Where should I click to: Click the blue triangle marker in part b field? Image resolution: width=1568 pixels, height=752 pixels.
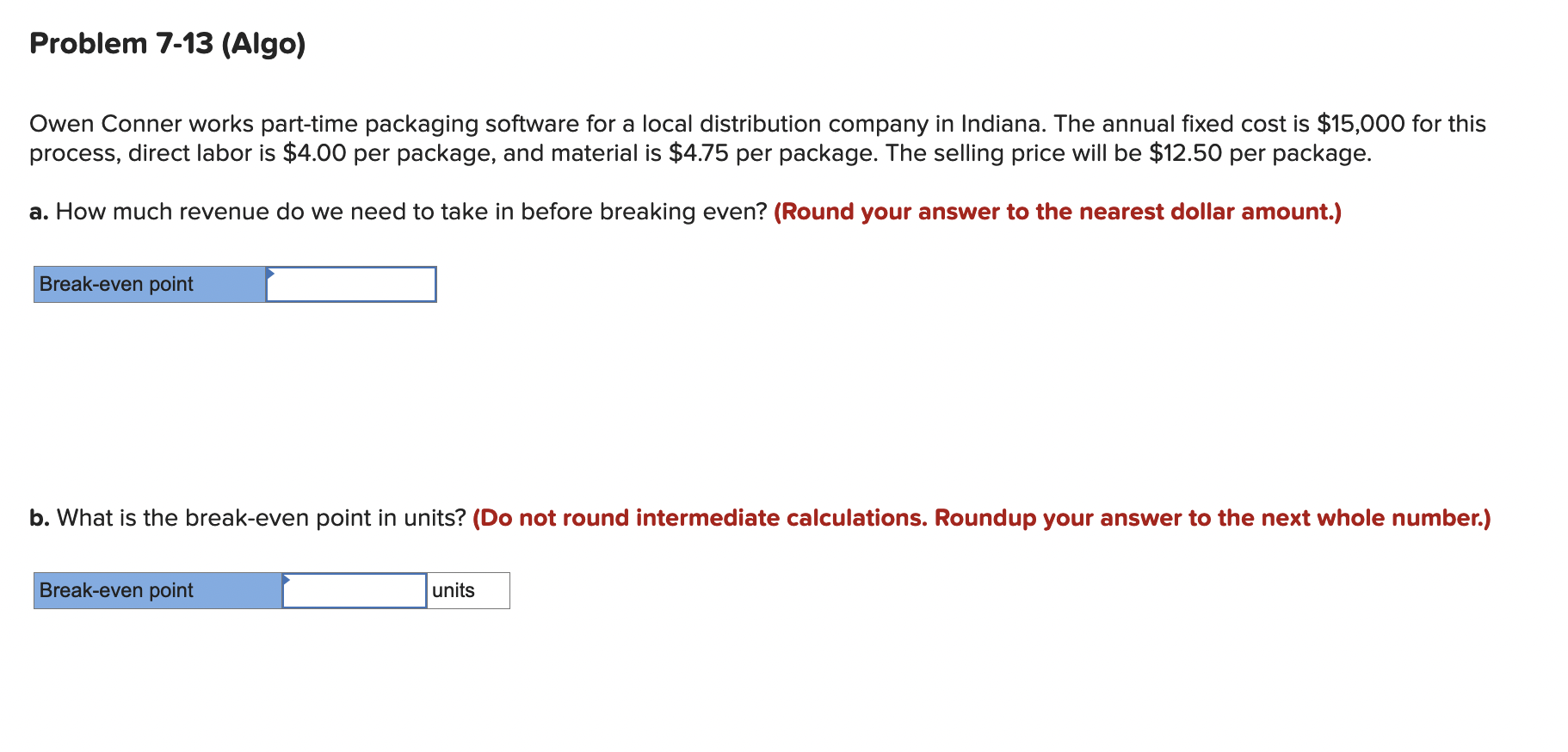point(287,580)
